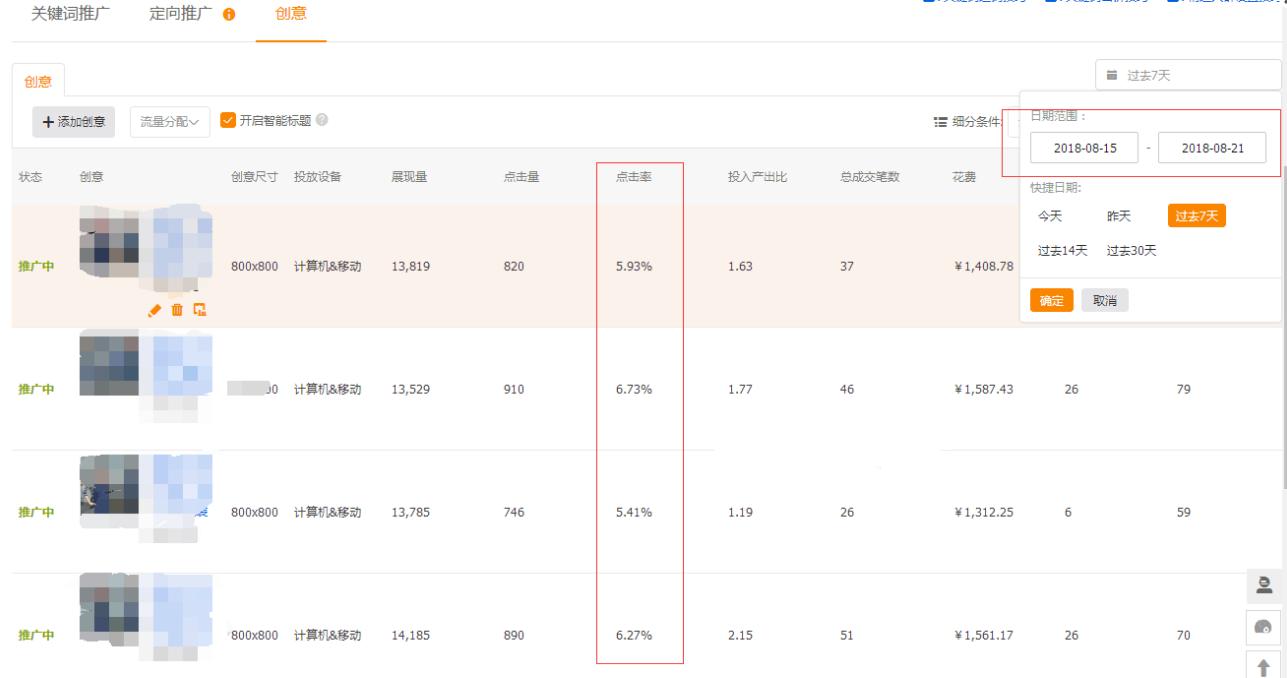Edit the first creative with pencil icon

(x=153, y=310)
